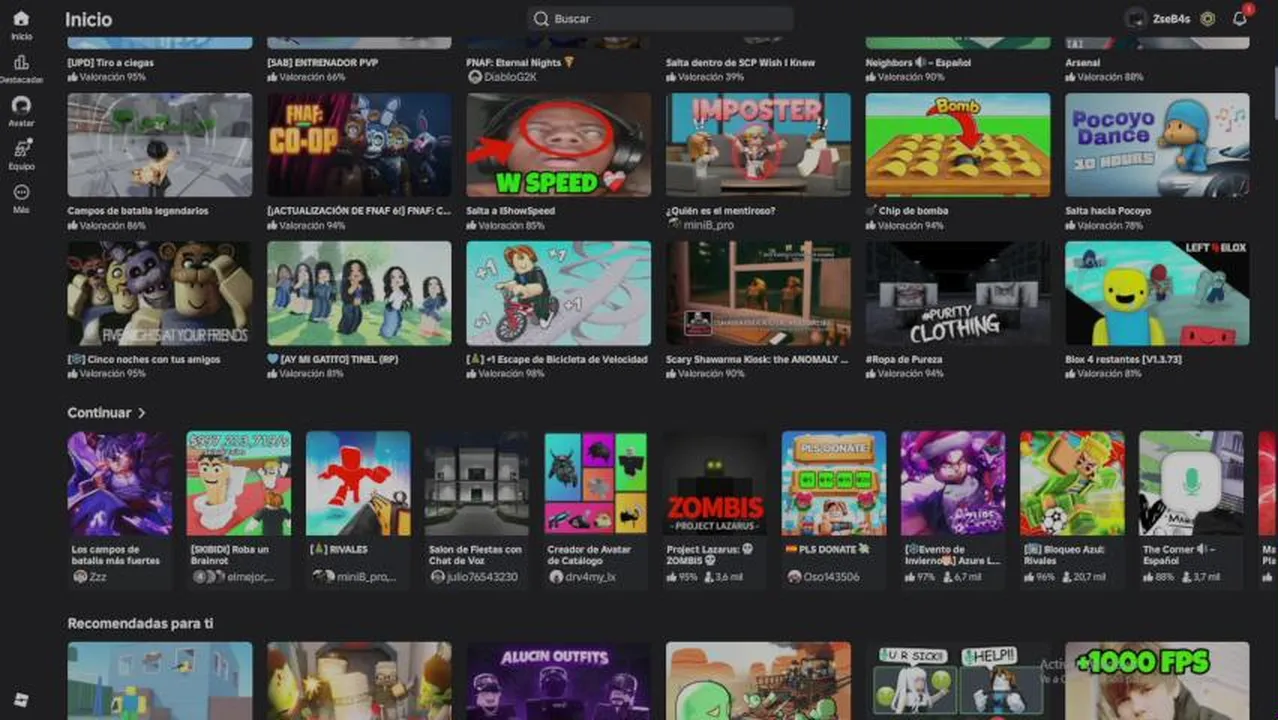Open the bicycle speed escape thumbnail
Image resolution: width=1278 pixels, height=720 pixels.
[559, 293]
